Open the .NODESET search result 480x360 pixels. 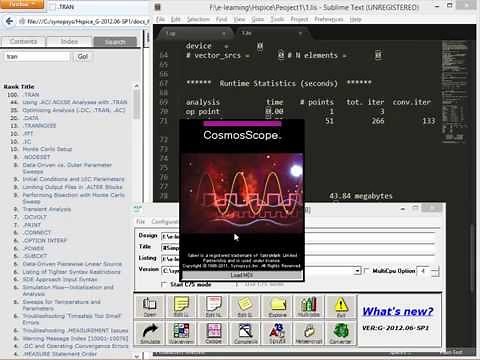(36, 157)
